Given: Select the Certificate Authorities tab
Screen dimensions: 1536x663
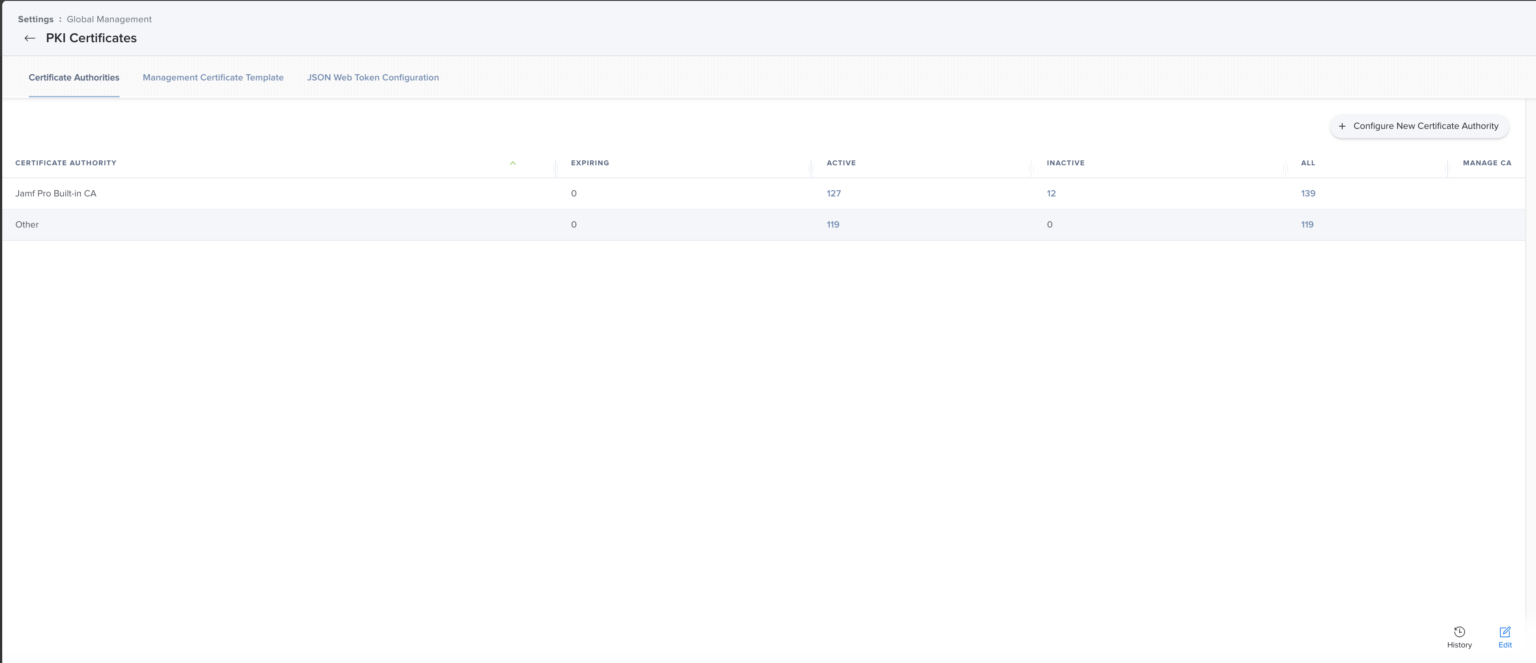Looking at the screenshot, I should pos(73,77).
